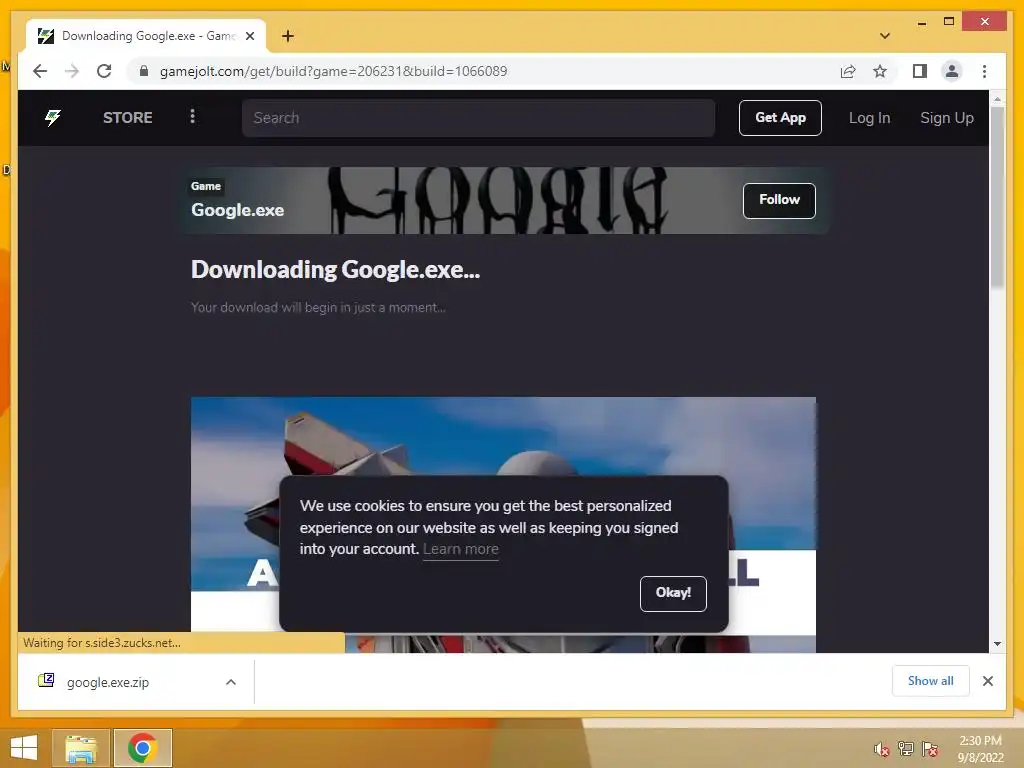Open the tab search dropdown arrow
Image resolution: width=1024 pixels, height=768 pixels.
tap(884, 36)
